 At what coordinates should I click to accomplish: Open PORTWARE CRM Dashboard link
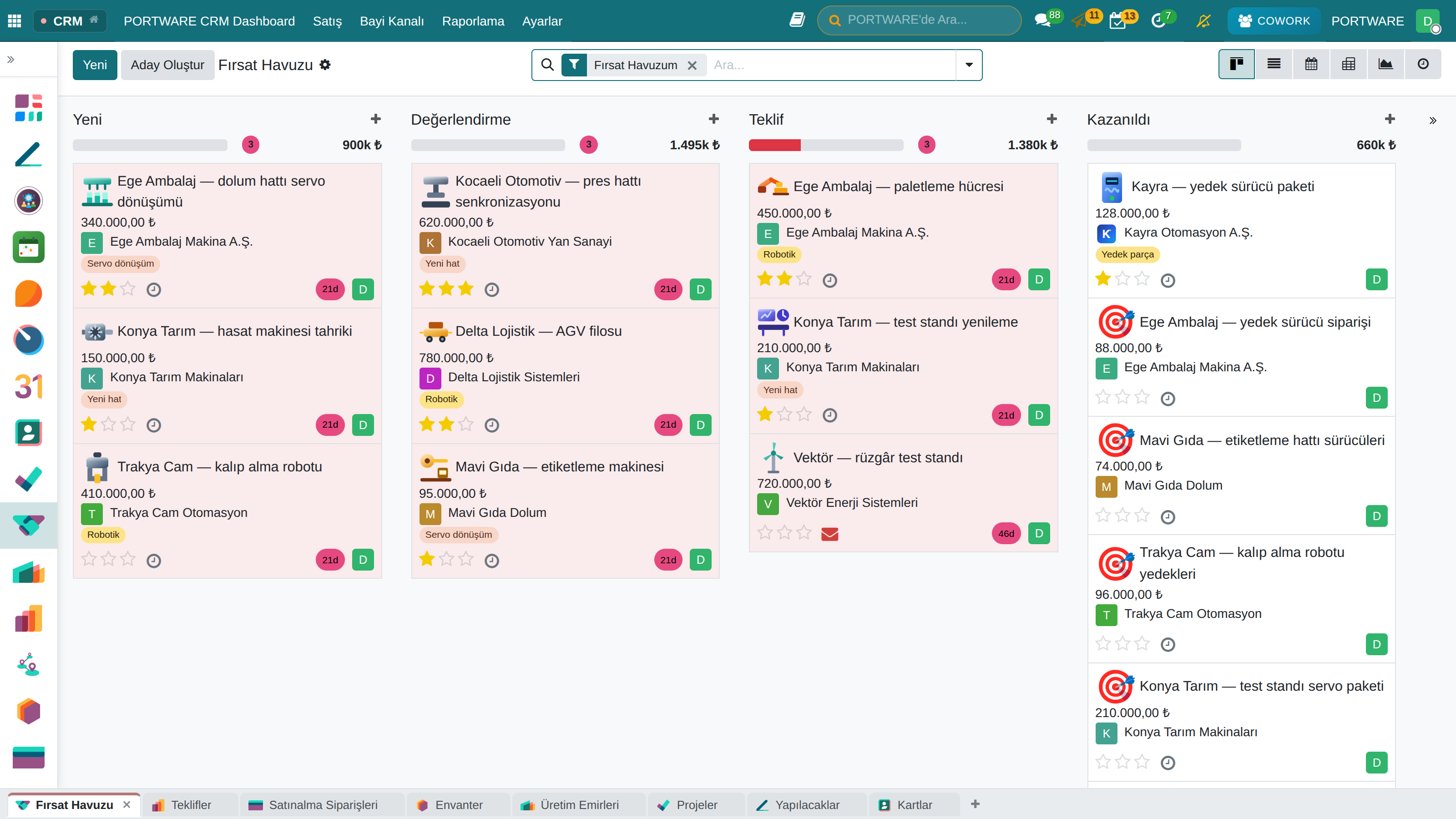click(209, 21)
